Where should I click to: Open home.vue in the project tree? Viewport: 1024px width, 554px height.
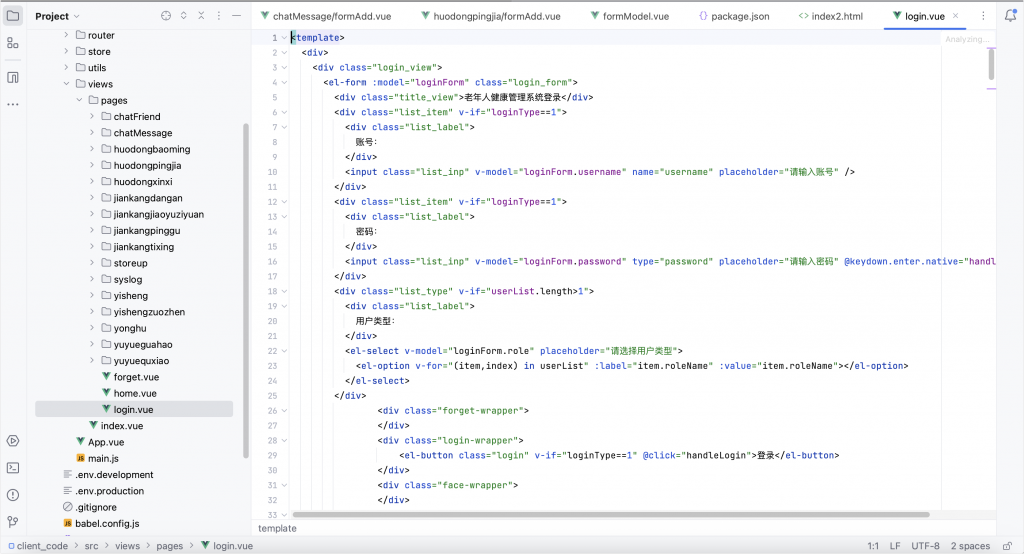(x=134, y=393)
